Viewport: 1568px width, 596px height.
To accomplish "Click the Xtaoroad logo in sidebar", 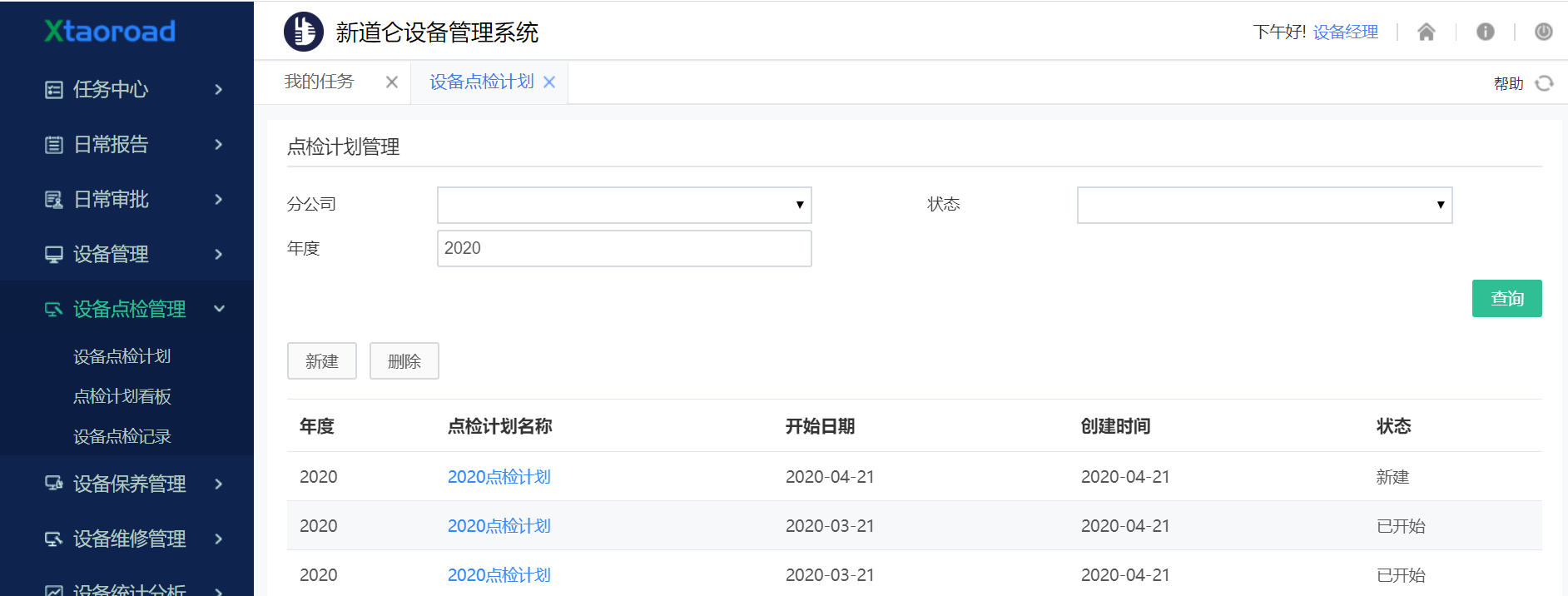I will tap(110, 32).
